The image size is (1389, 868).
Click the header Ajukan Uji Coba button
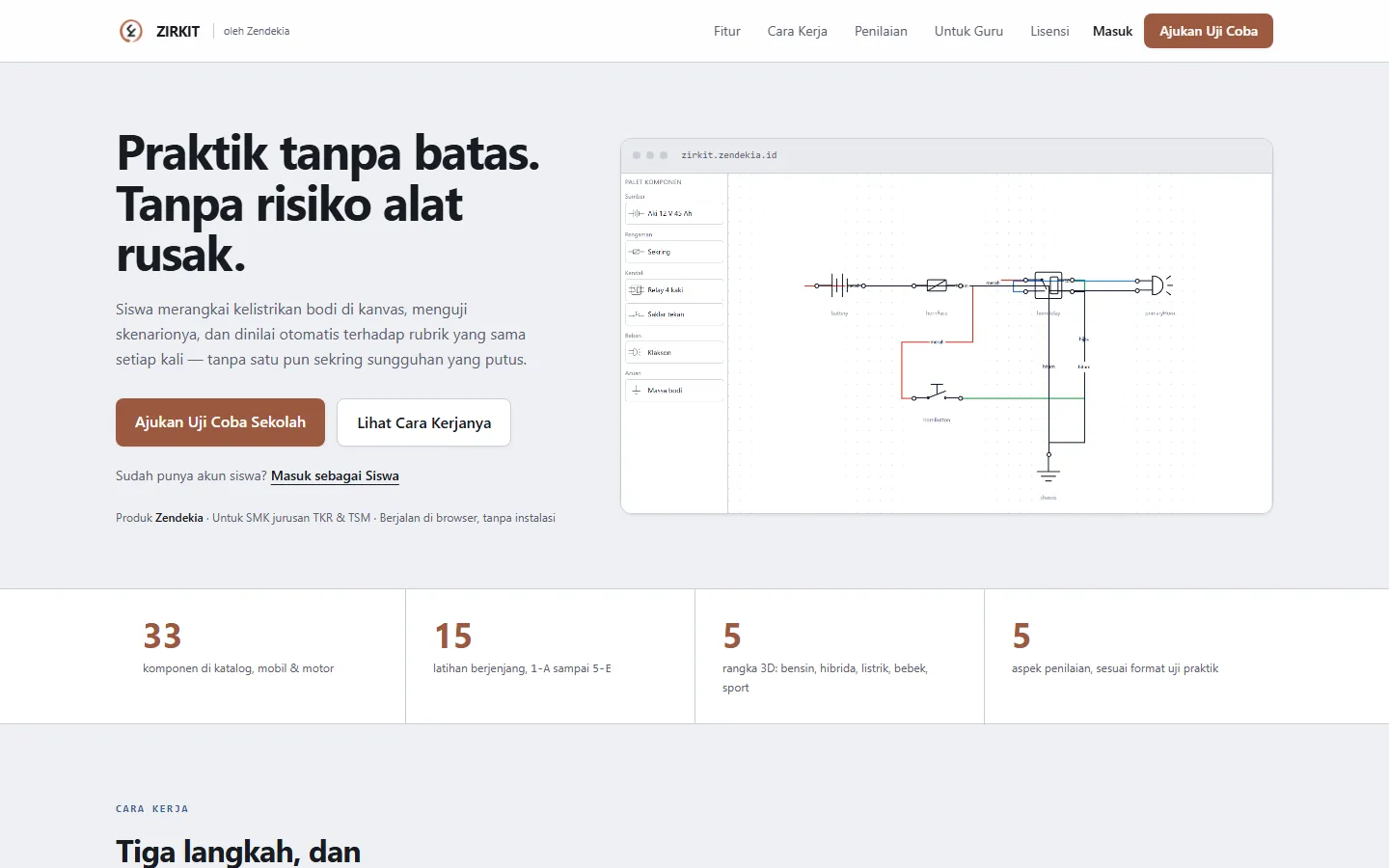[1209, 31]
